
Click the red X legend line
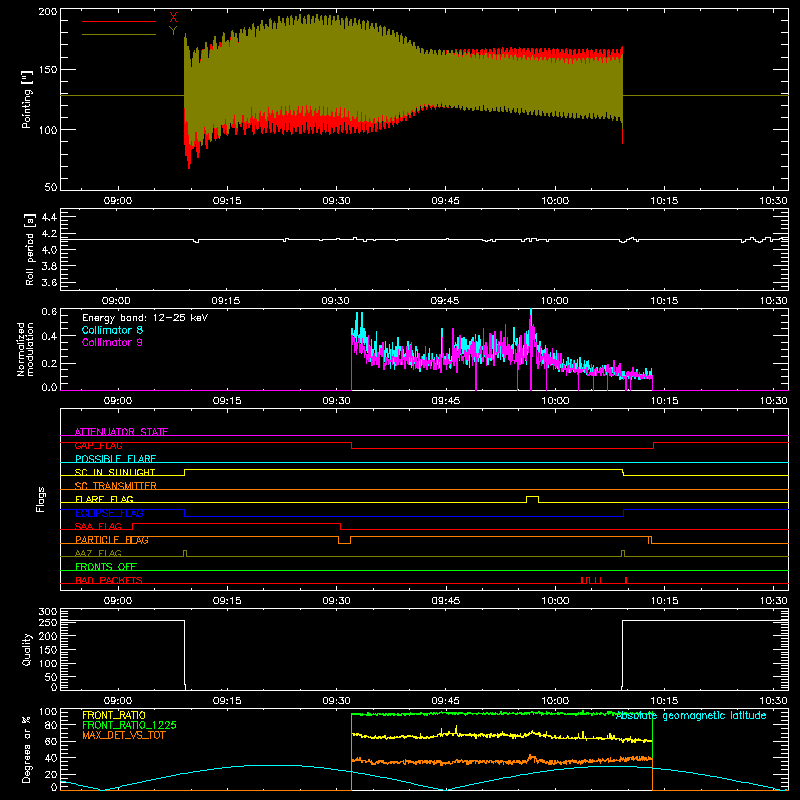[119, 21]
